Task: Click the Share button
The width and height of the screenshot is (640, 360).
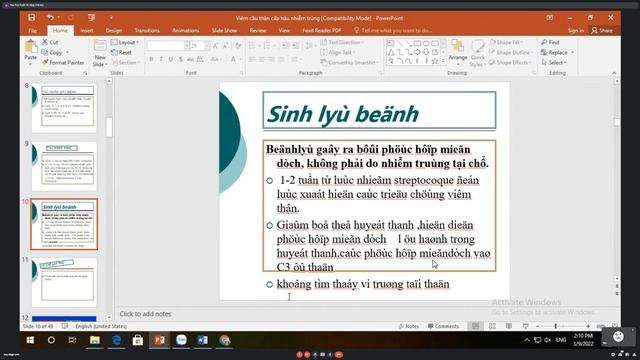Action: coord(602,31)
